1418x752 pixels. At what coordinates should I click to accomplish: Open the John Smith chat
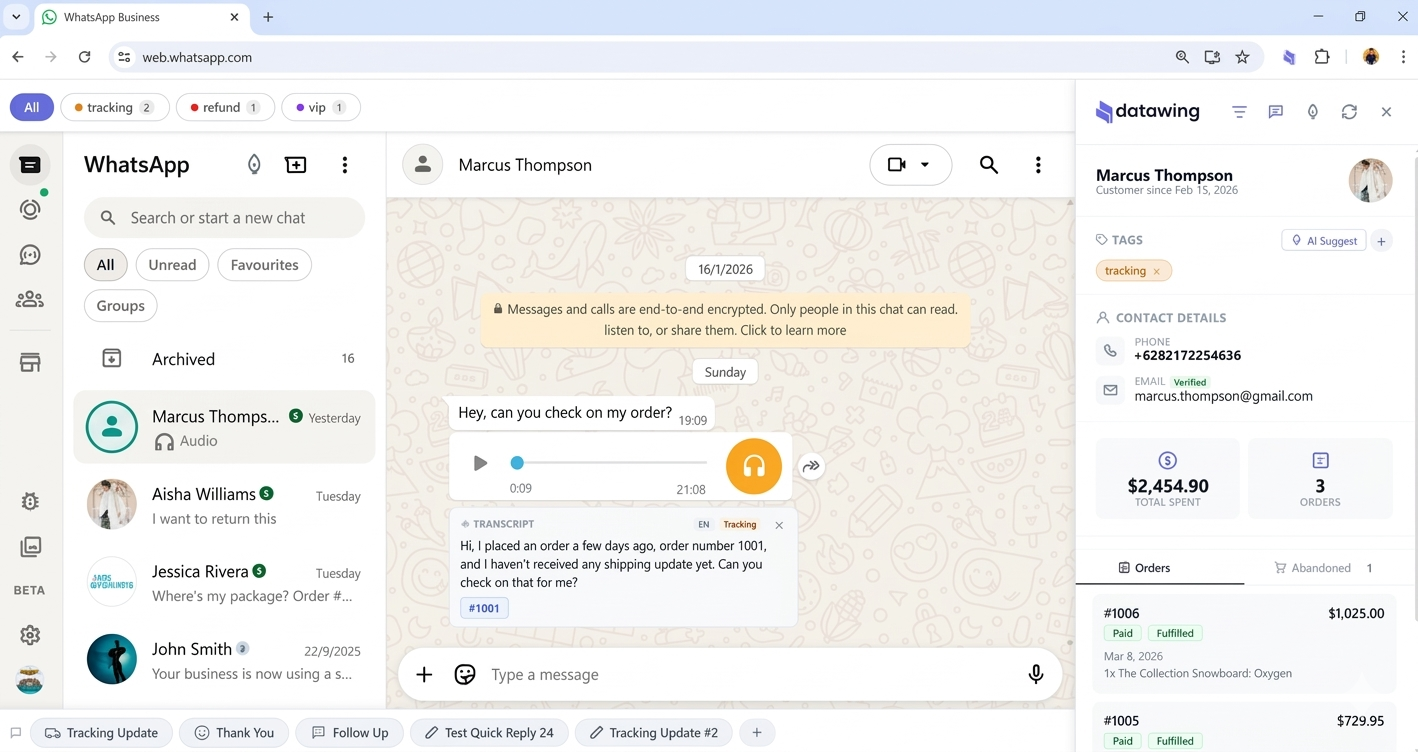[x=224, y=660]
